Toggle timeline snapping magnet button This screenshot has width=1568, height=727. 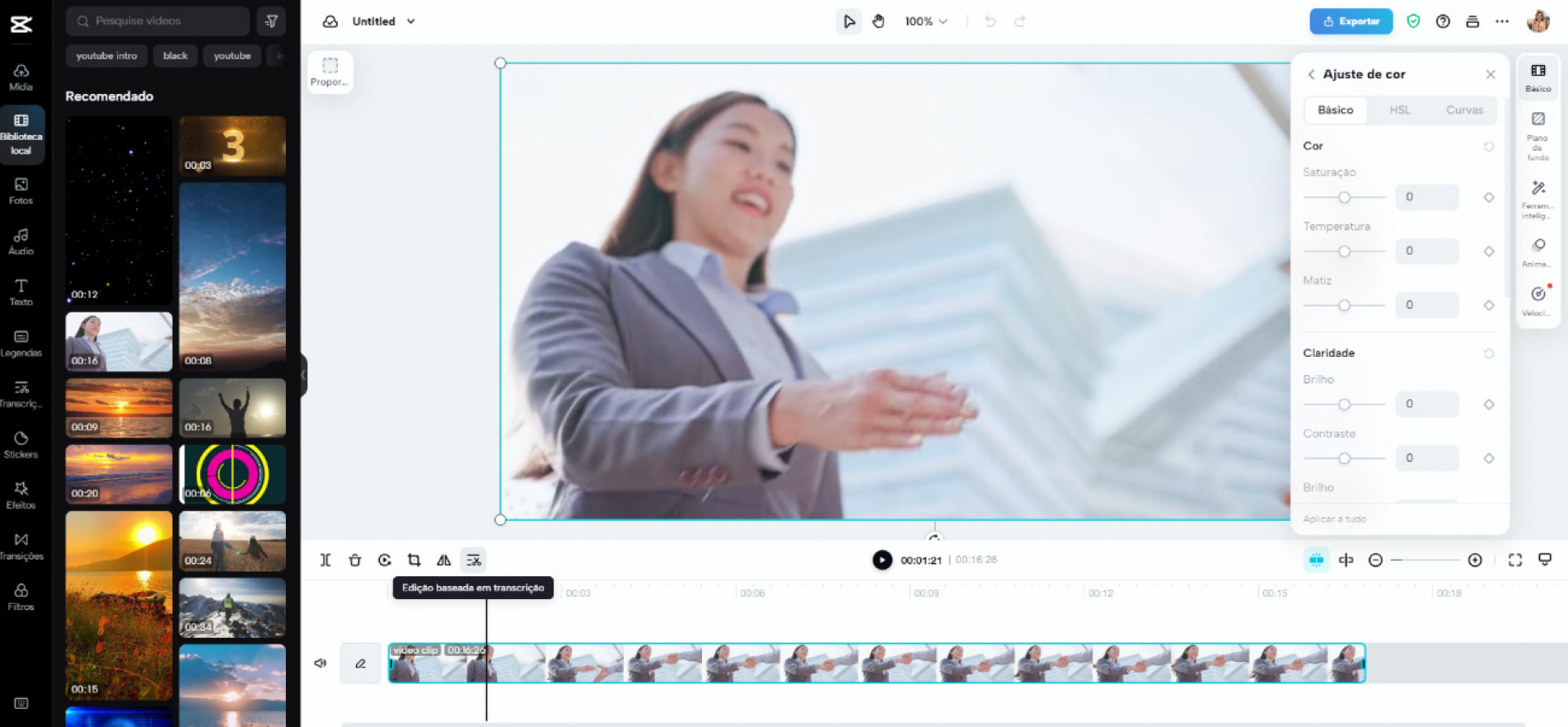tap(1316, 560)
